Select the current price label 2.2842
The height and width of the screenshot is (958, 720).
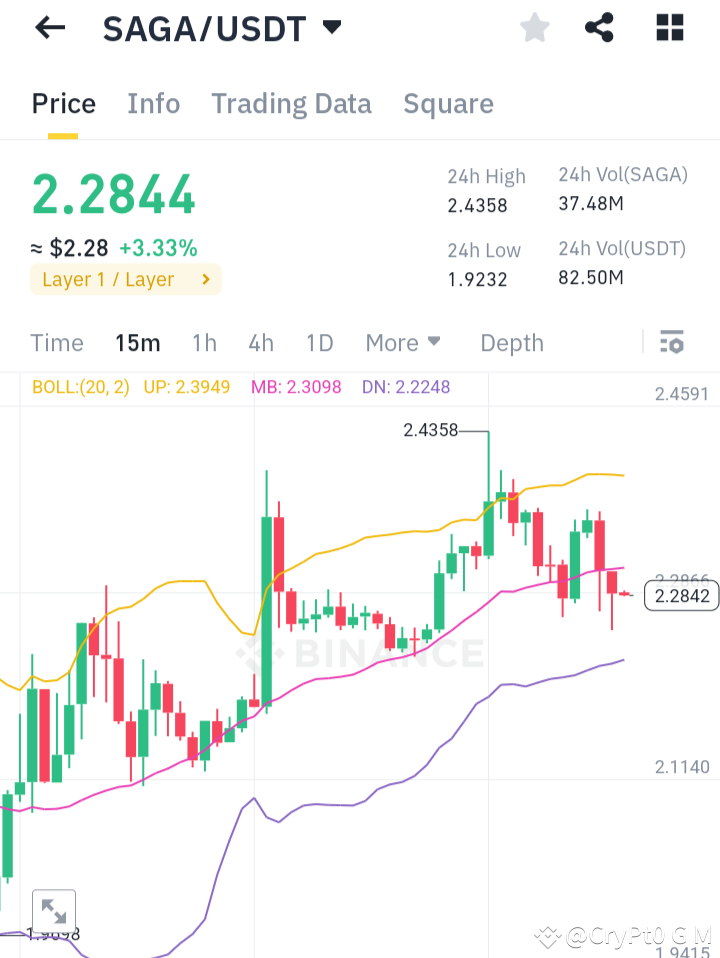click(681, 595)
